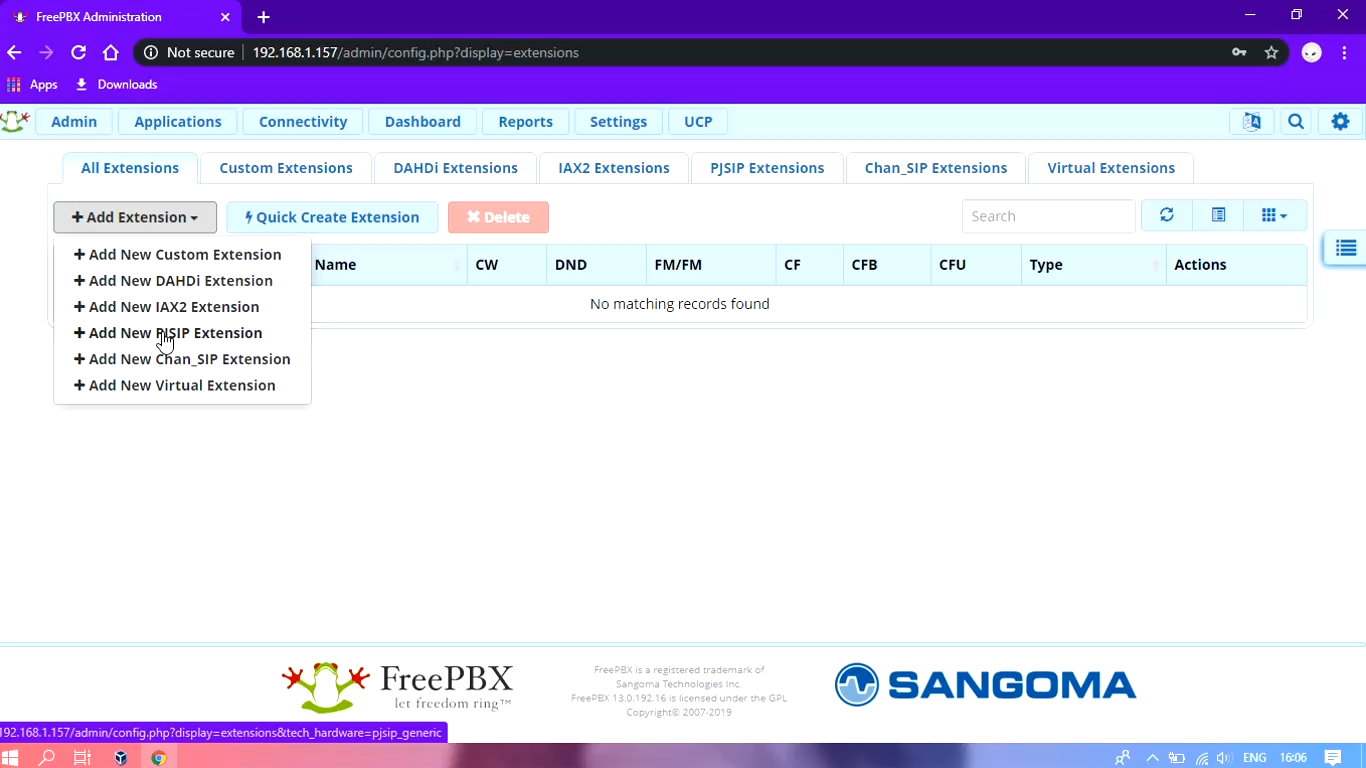Viewport: 1366px width, 768px height.
Task: Click the Windows Start button
Action: (12, 757)
